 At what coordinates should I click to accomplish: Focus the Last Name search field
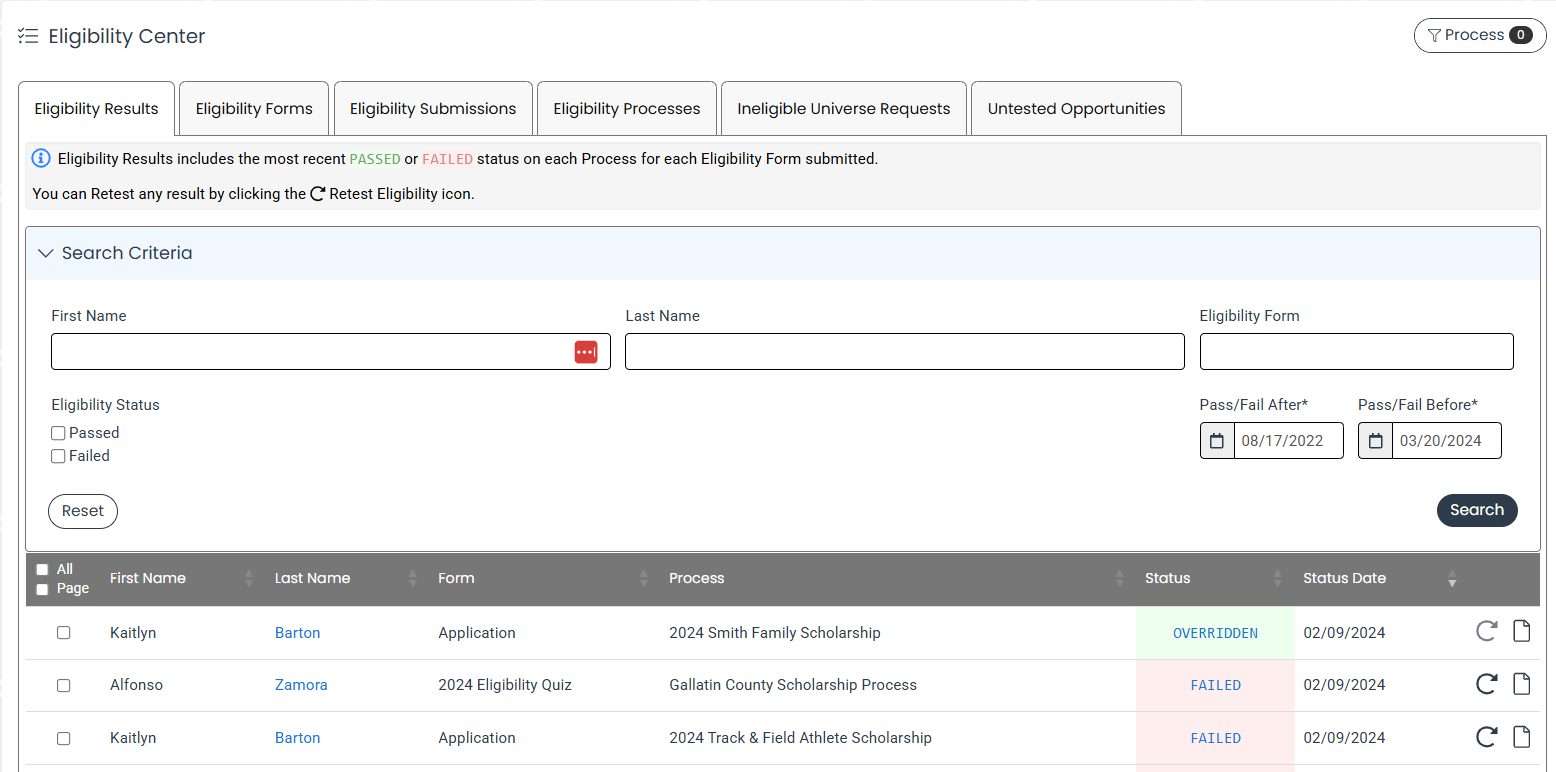coord(905,352)
